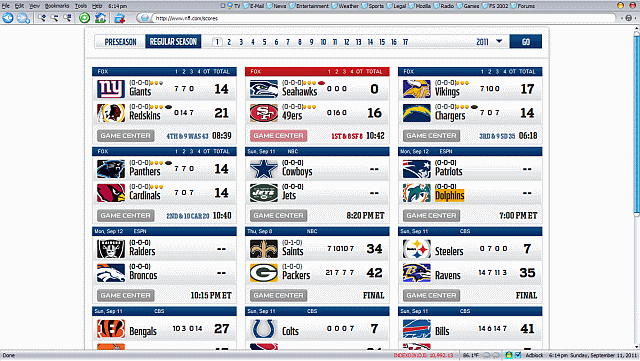Screen dimensions: 640x361
Task: Click the URL address field
Action: click(x=384, y=18)
